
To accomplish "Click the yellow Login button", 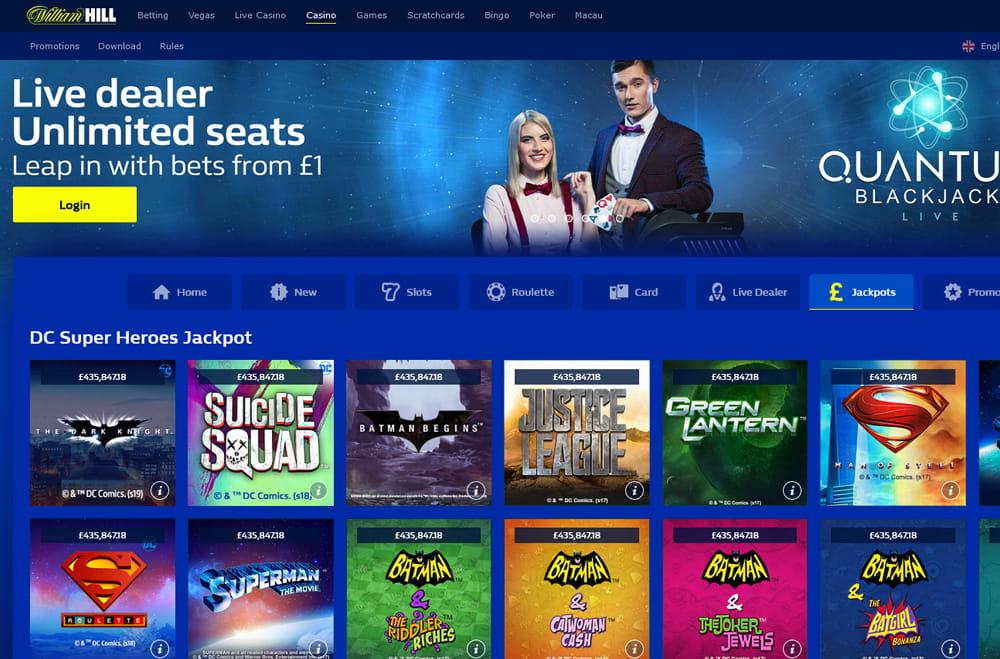I will pos(75,205).
